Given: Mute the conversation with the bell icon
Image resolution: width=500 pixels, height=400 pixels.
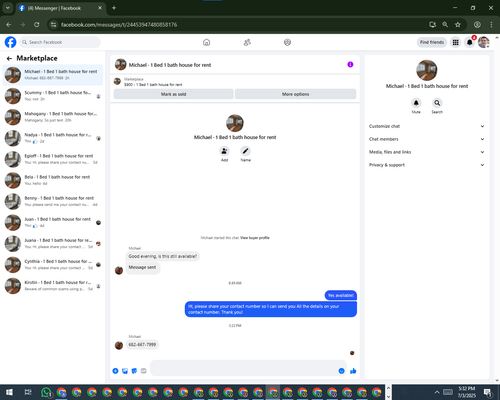Looking at the screenshot, I should (x=416, y=103).
